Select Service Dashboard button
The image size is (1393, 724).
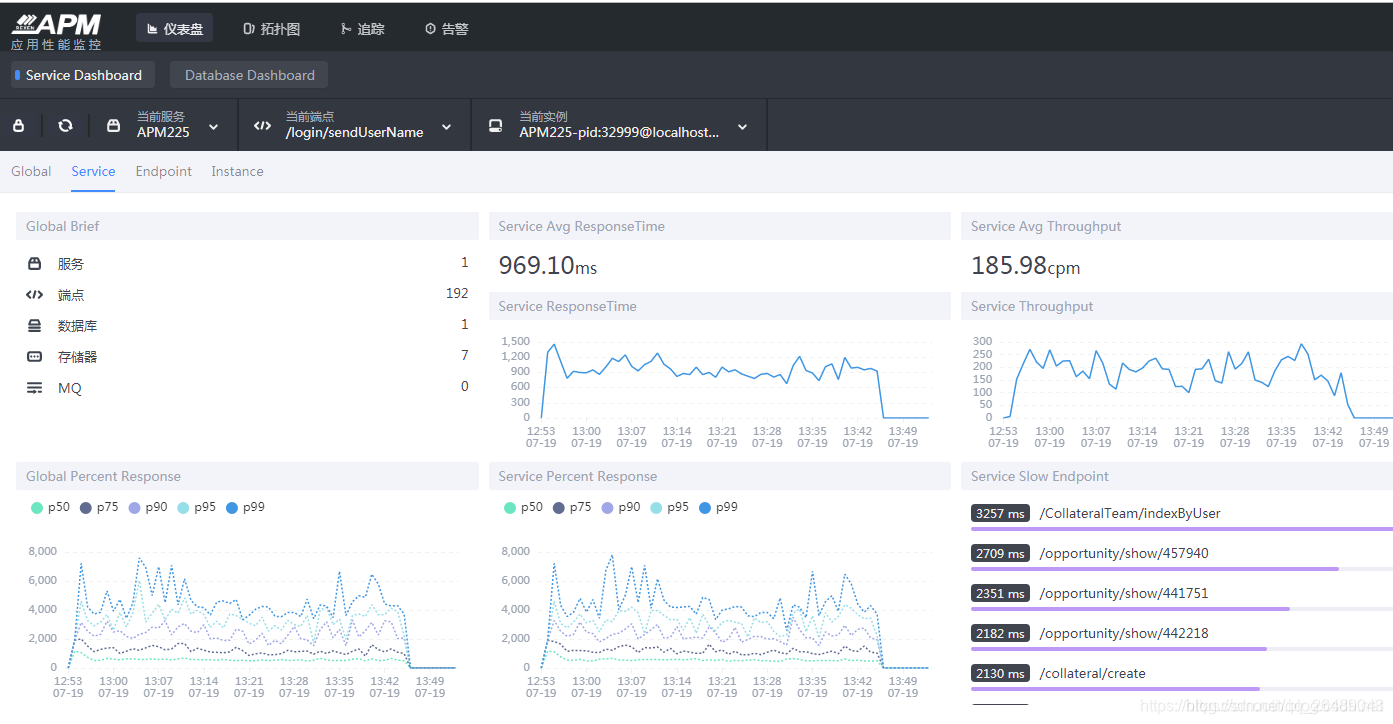[x=81, y=75]
